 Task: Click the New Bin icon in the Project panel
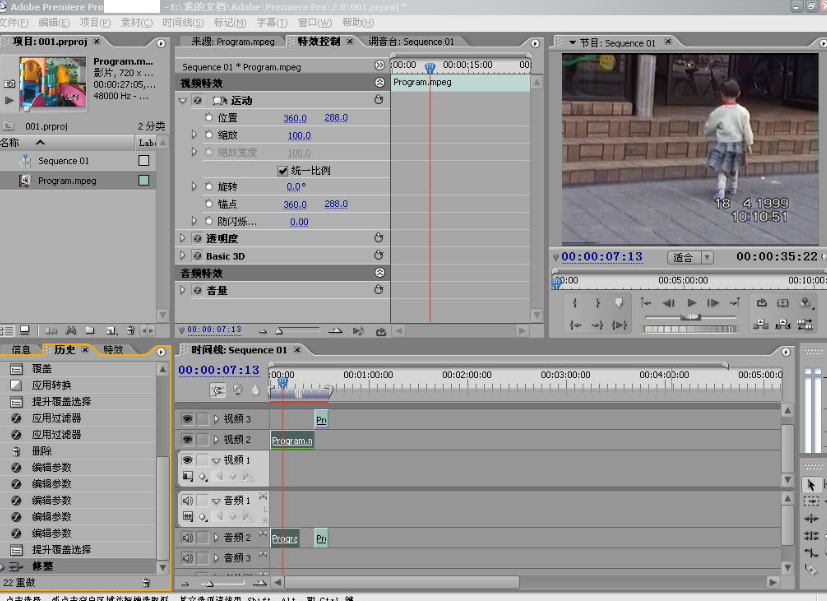[90, 331]
